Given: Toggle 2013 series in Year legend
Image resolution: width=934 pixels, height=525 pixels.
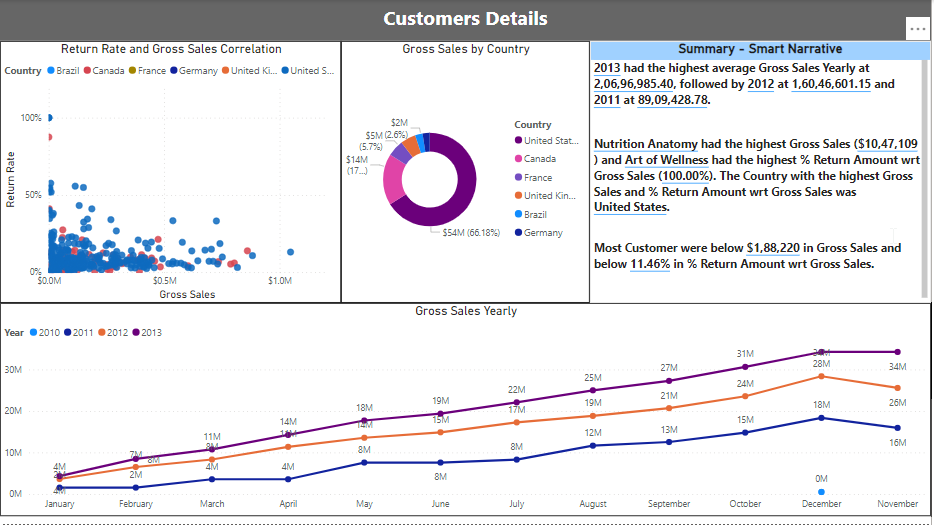Looking at the screenshot, I should click(x=147, y=333).
